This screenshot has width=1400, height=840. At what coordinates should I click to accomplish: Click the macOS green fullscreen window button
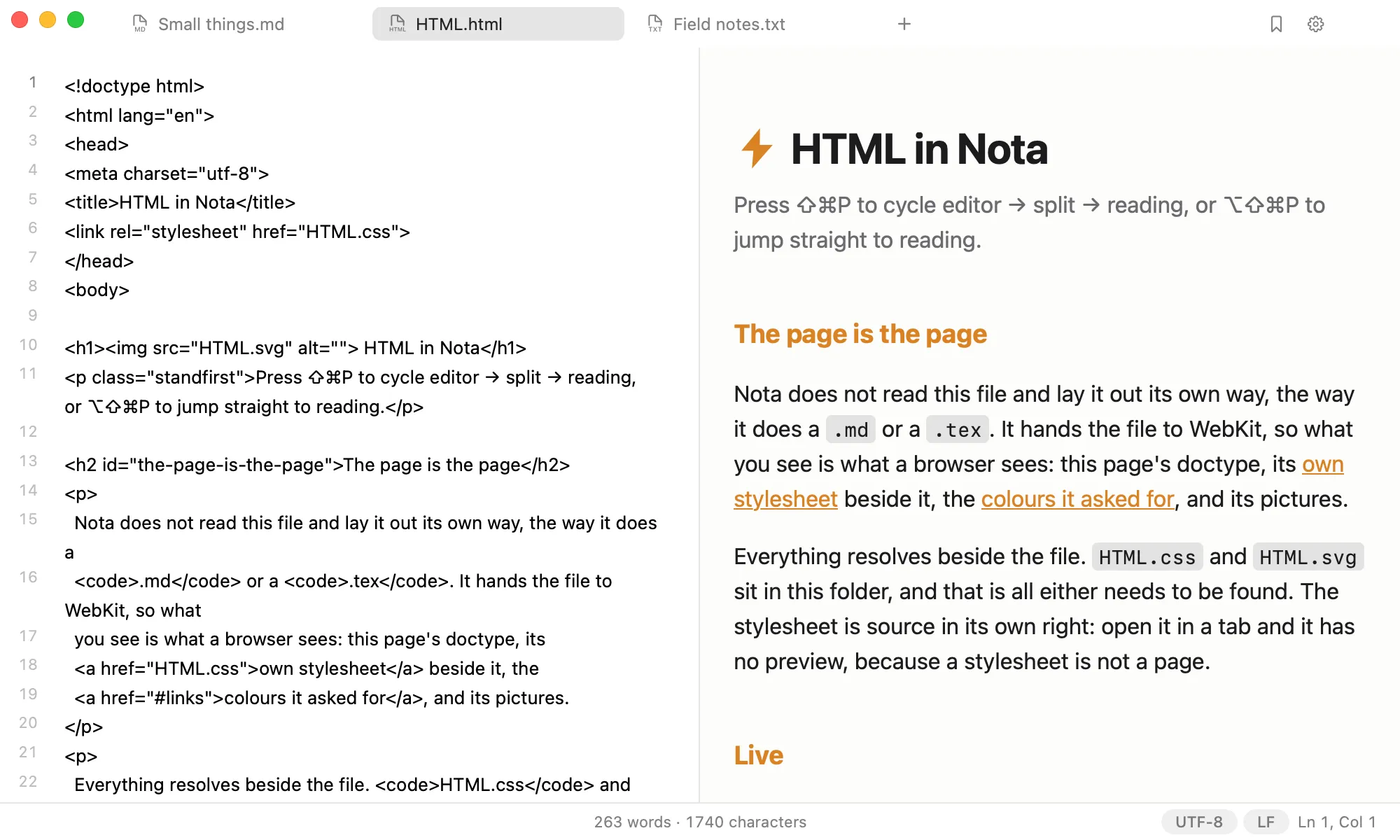click(x=76, y=20)
